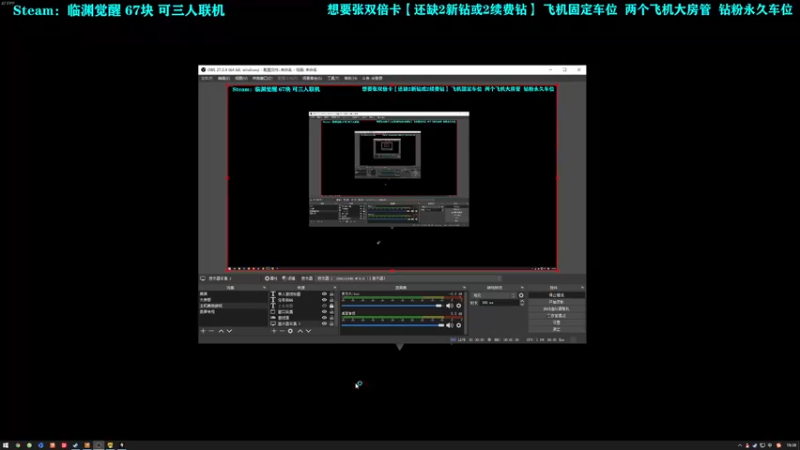Add a new scene with the plus icon
The image size is (800, 450).
click(203, 331)
